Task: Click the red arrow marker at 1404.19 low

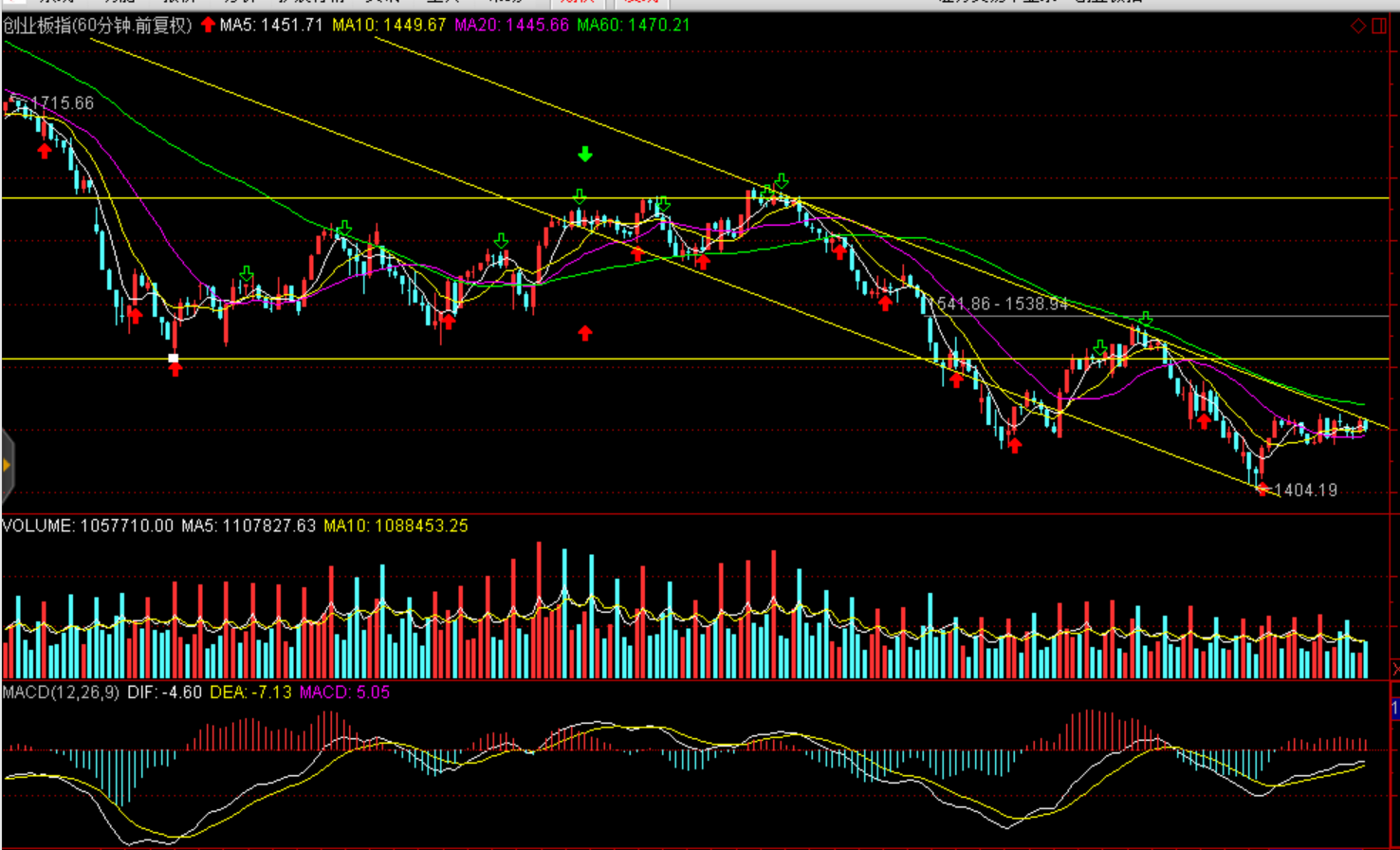Action: tap(1262, 490)
